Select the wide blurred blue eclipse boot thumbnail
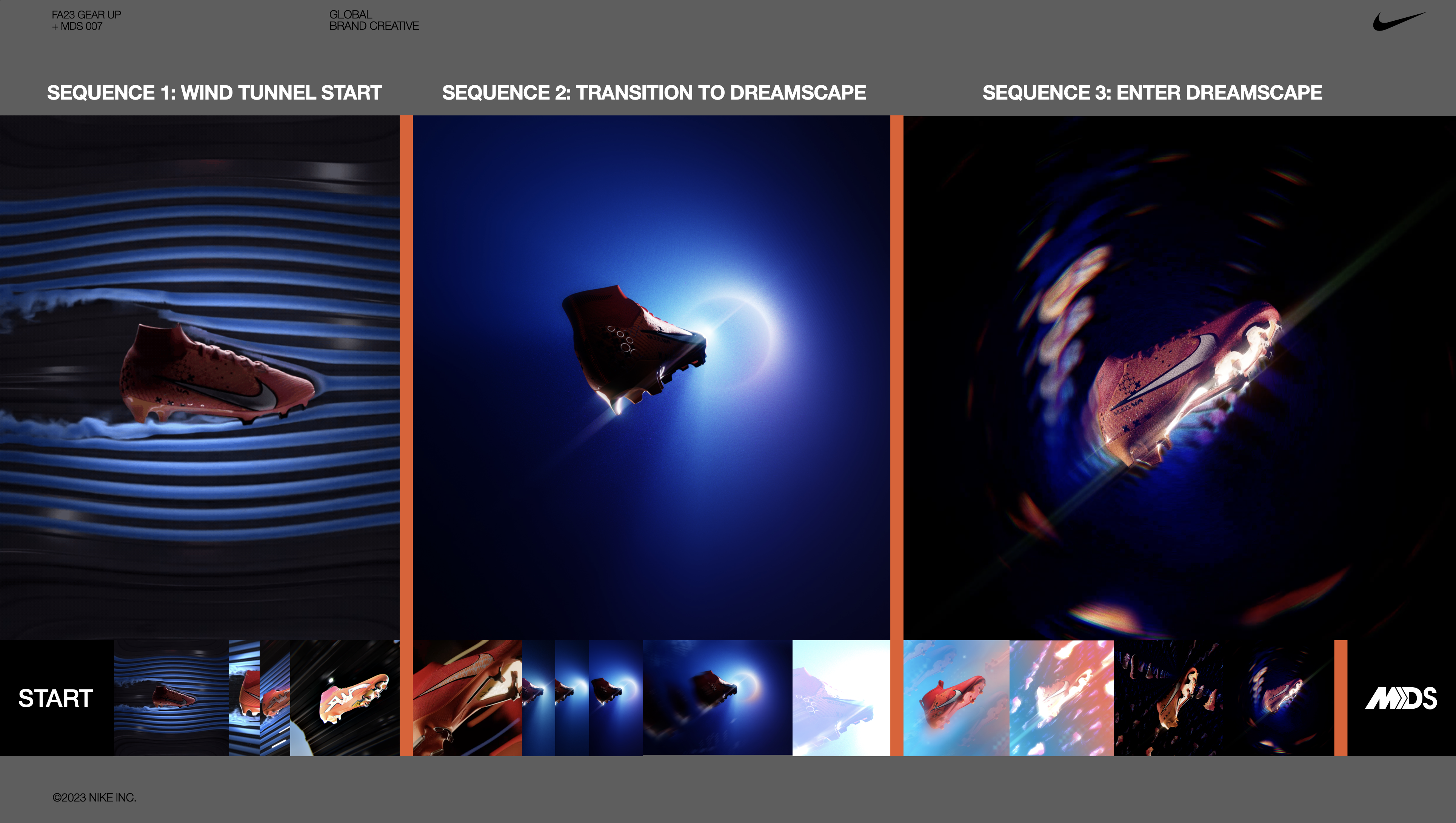1456x823 pixels. (x=717, y=698)
